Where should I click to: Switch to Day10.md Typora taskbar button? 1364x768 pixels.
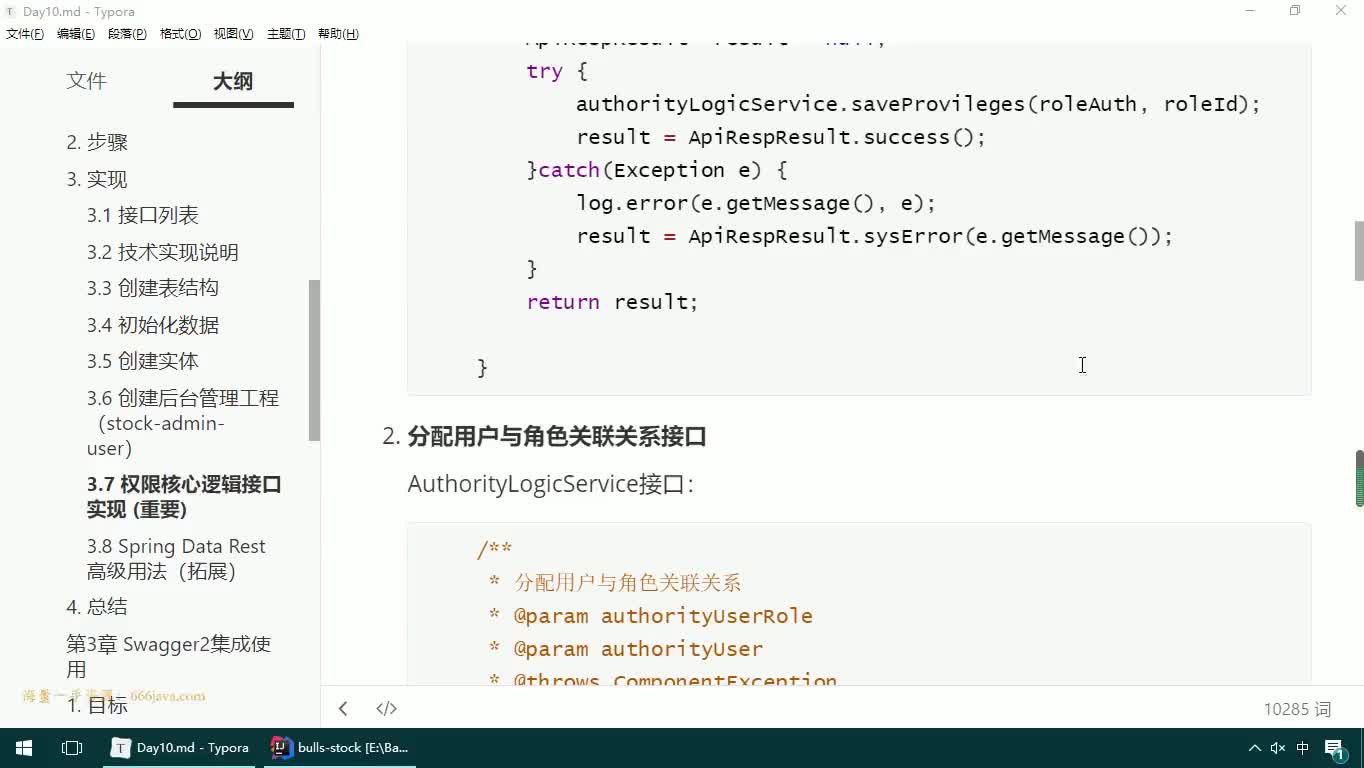click(182, 747)
